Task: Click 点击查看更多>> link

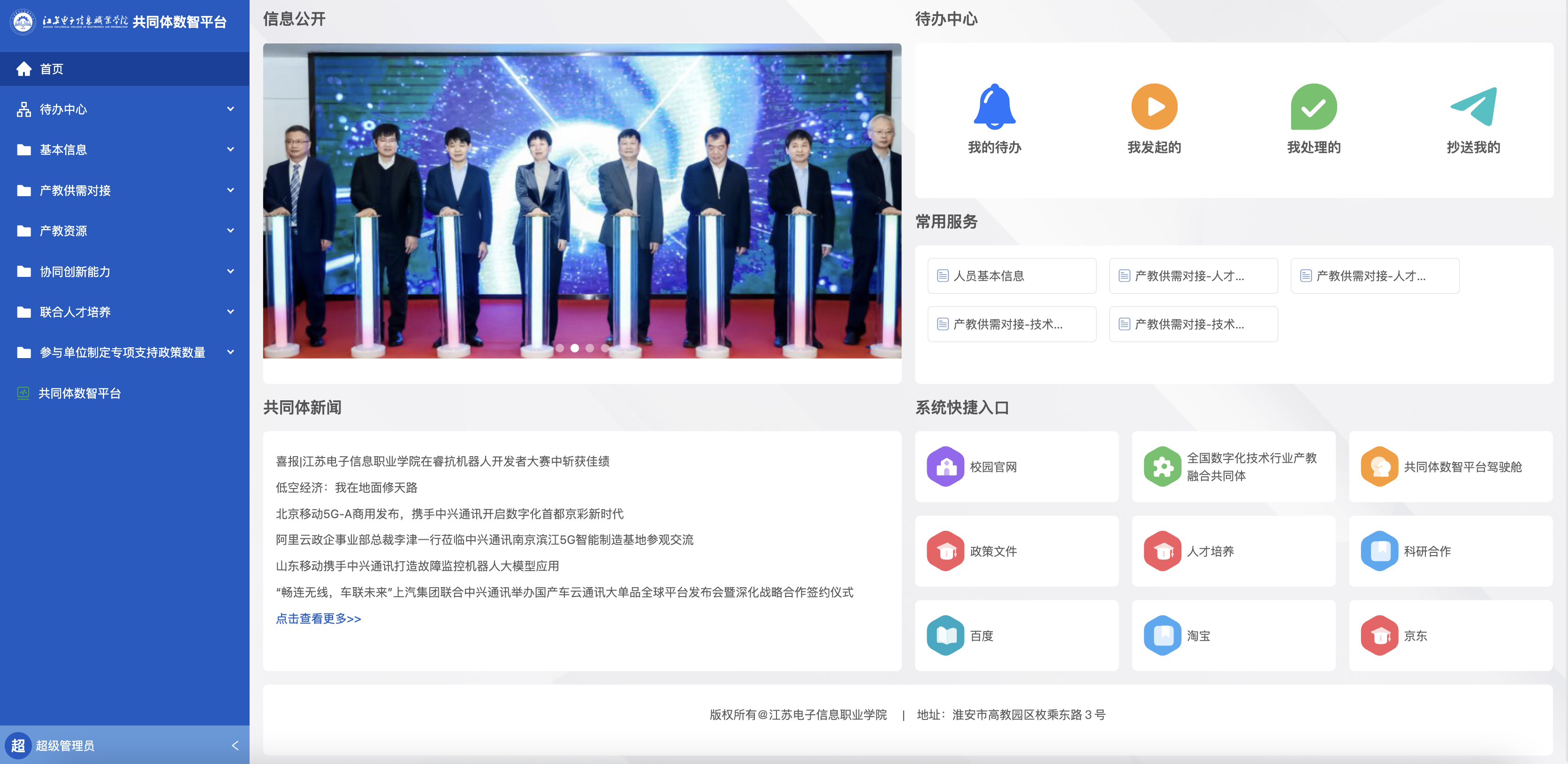Action: pos(319,619)
